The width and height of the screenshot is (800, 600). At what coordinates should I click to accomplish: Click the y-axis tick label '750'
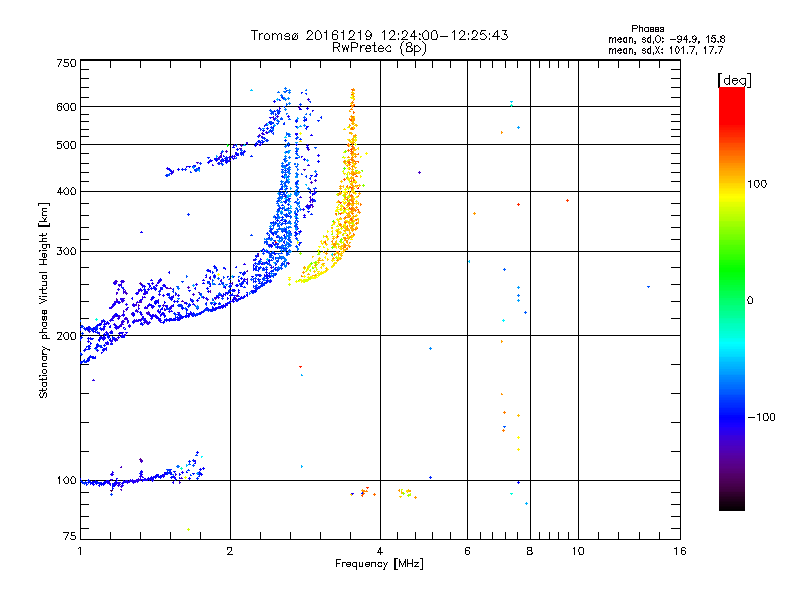pyautogui.click(x=66, y=63)
